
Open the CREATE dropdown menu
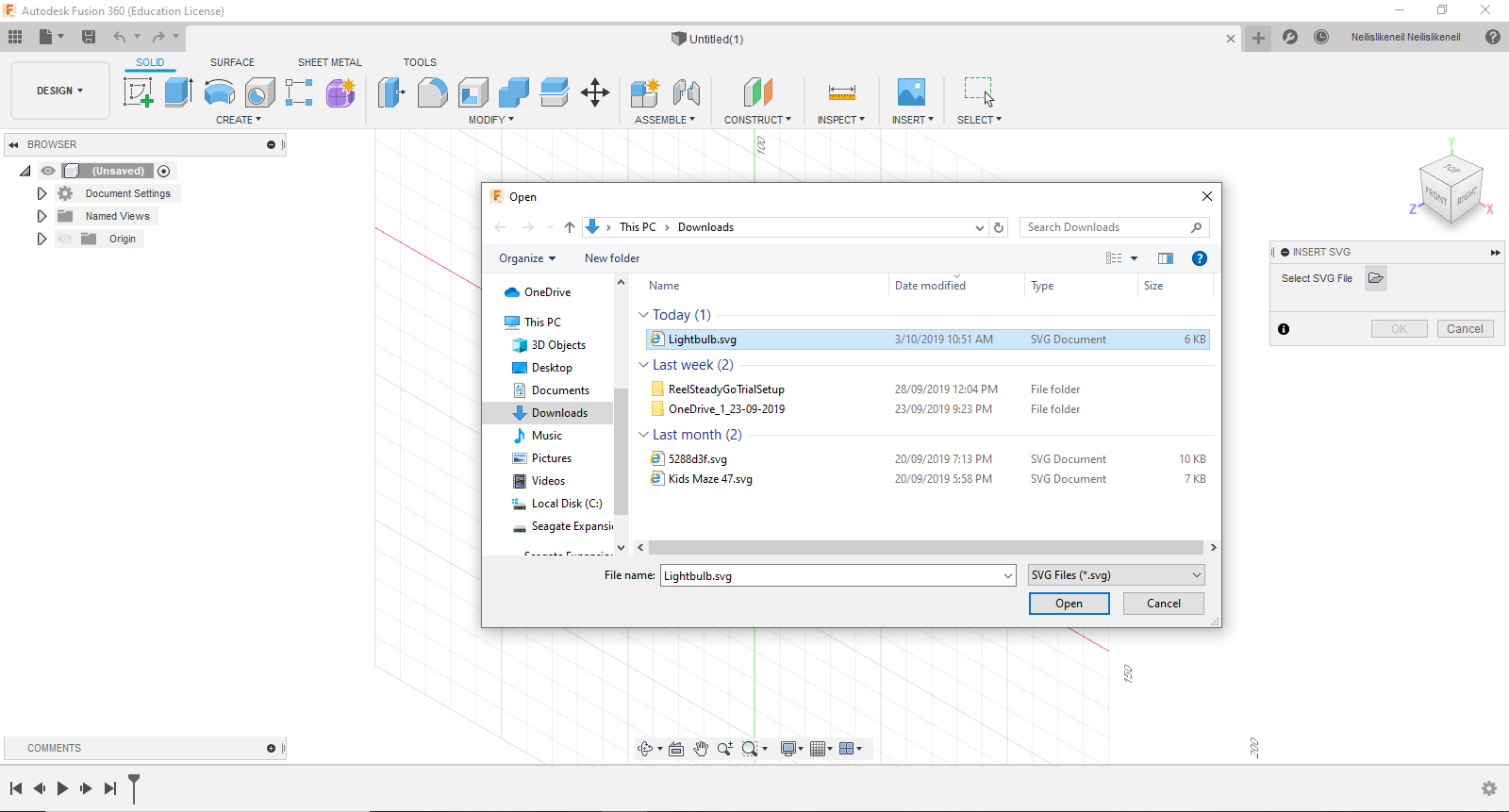[x=239, y=120]
